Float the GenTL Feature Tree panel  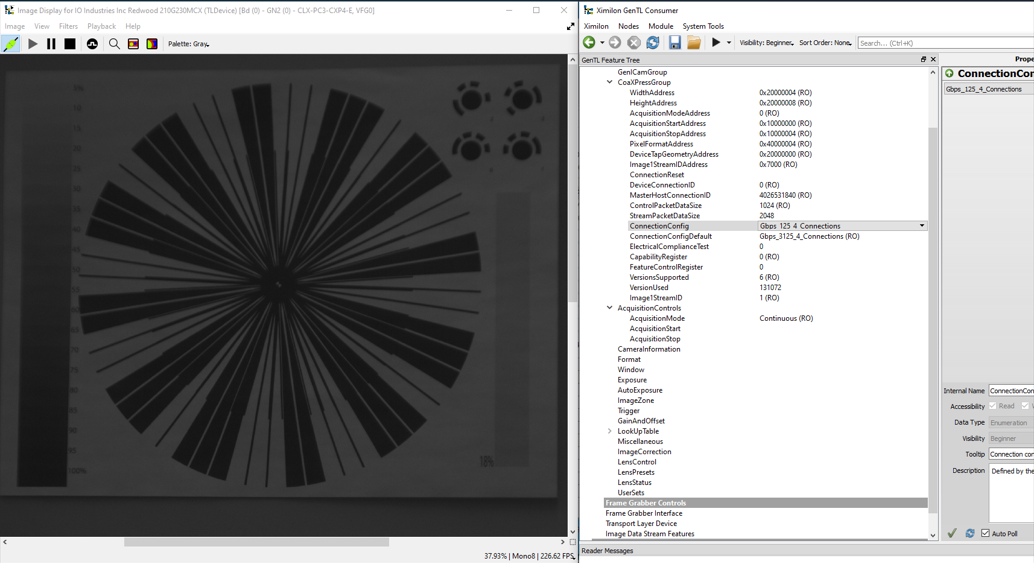pyautogui.click(x=923, y=59)
